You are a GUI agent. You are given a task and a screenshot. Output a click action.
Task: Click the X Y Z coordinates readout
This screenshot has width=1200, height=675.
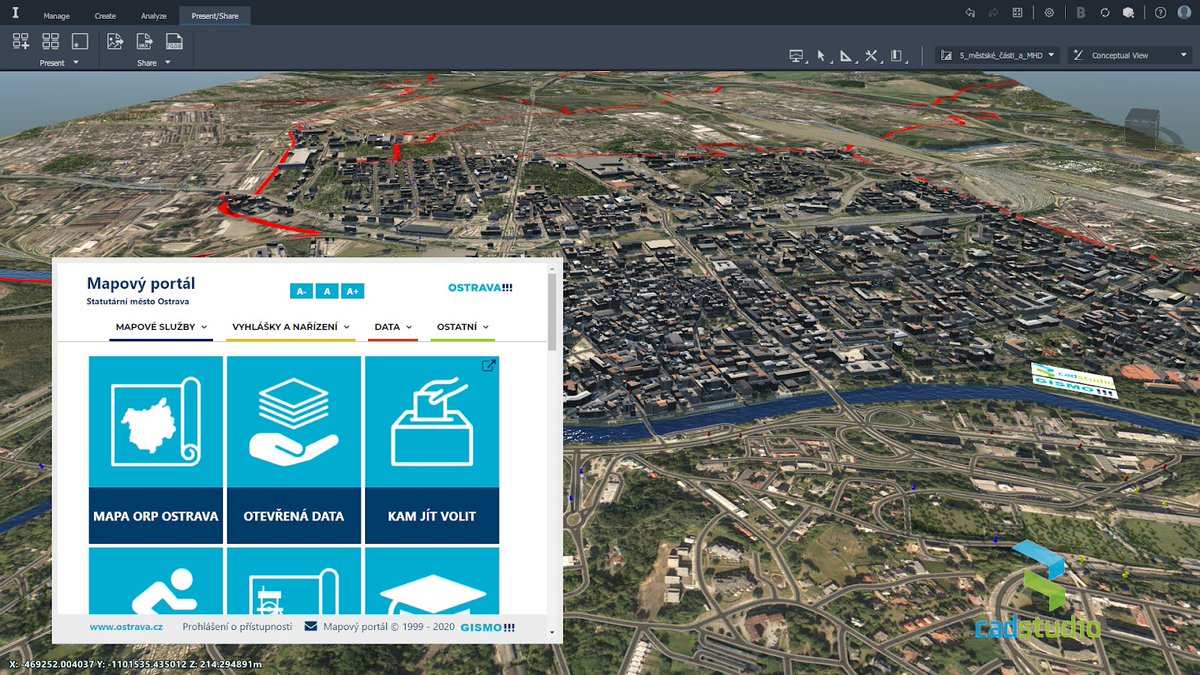point(135,665)
